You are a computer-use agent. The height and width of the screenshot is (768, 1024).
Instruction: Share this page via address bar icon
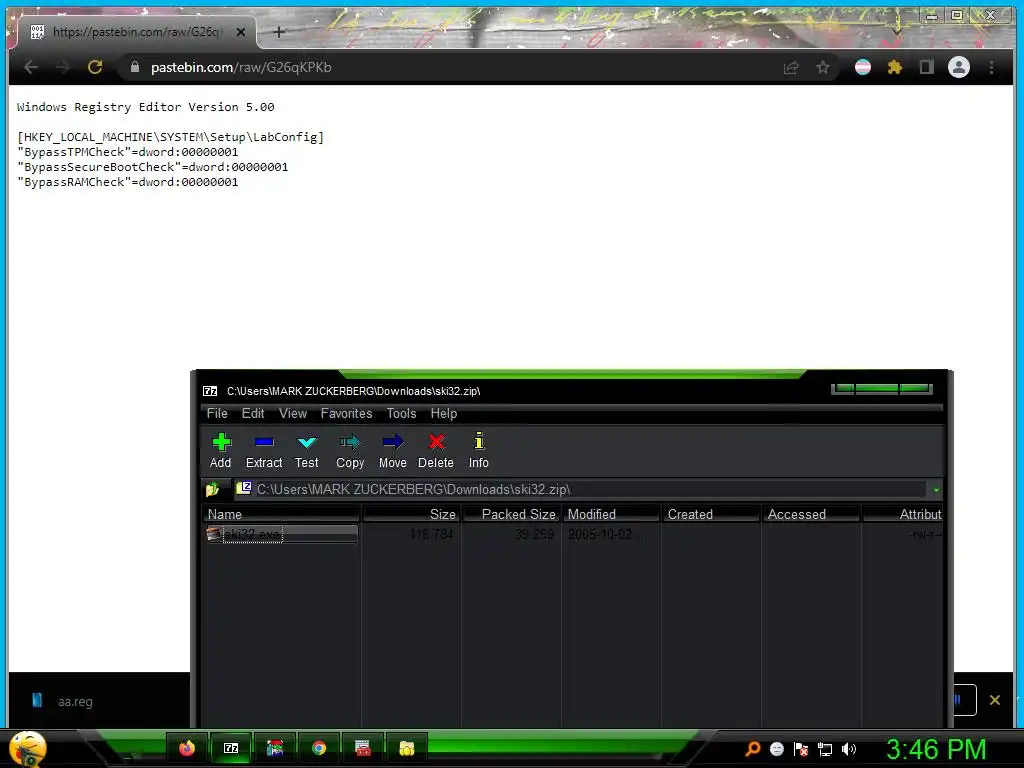pyautogui.click(x=791, y=67)
